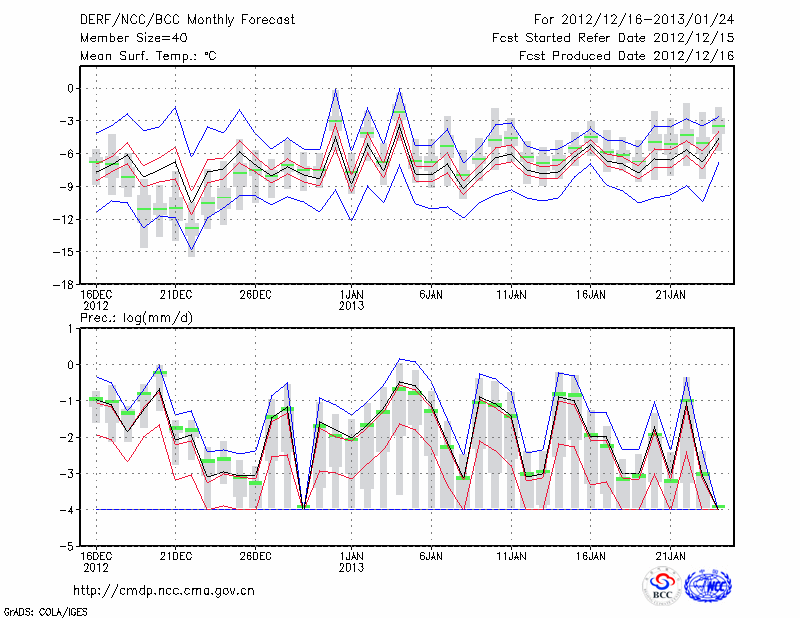Screen dimensions: 800x618
Task: Click the BCC logo
Action: (x=662, y=586)
